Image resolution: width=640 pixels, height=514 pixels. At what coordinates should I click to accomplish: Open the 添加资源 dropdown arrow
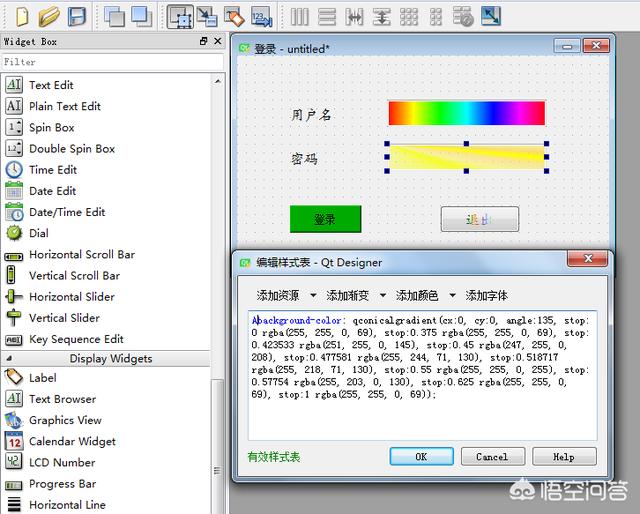tap(313, 295)
